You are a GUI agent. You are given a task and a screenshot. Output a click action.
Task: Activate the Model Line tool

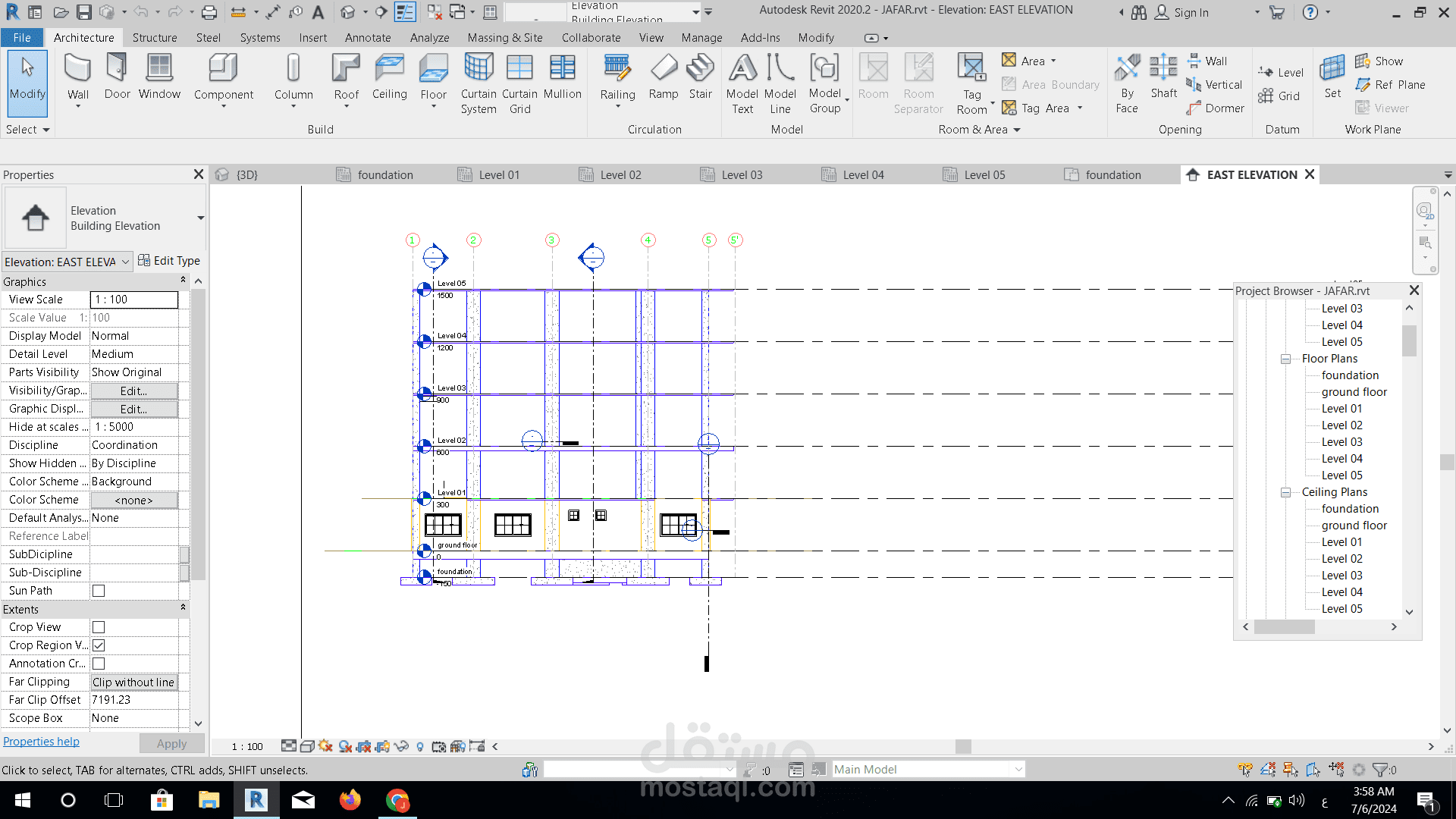click(x=780, y=83)
